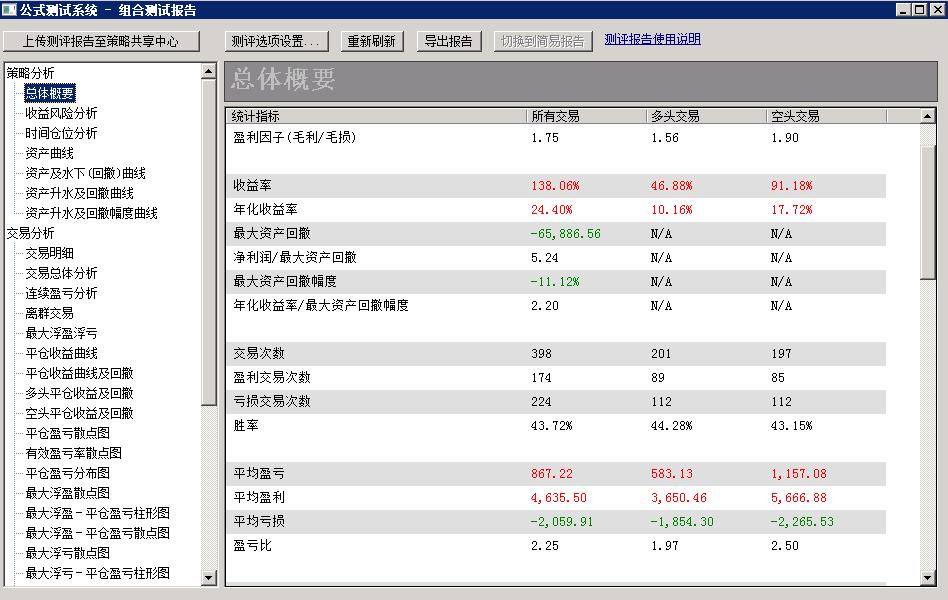Select 有效盈亏率散点图 tree item
This screenshot has height=600, width=948.
[x=73, y=452]
